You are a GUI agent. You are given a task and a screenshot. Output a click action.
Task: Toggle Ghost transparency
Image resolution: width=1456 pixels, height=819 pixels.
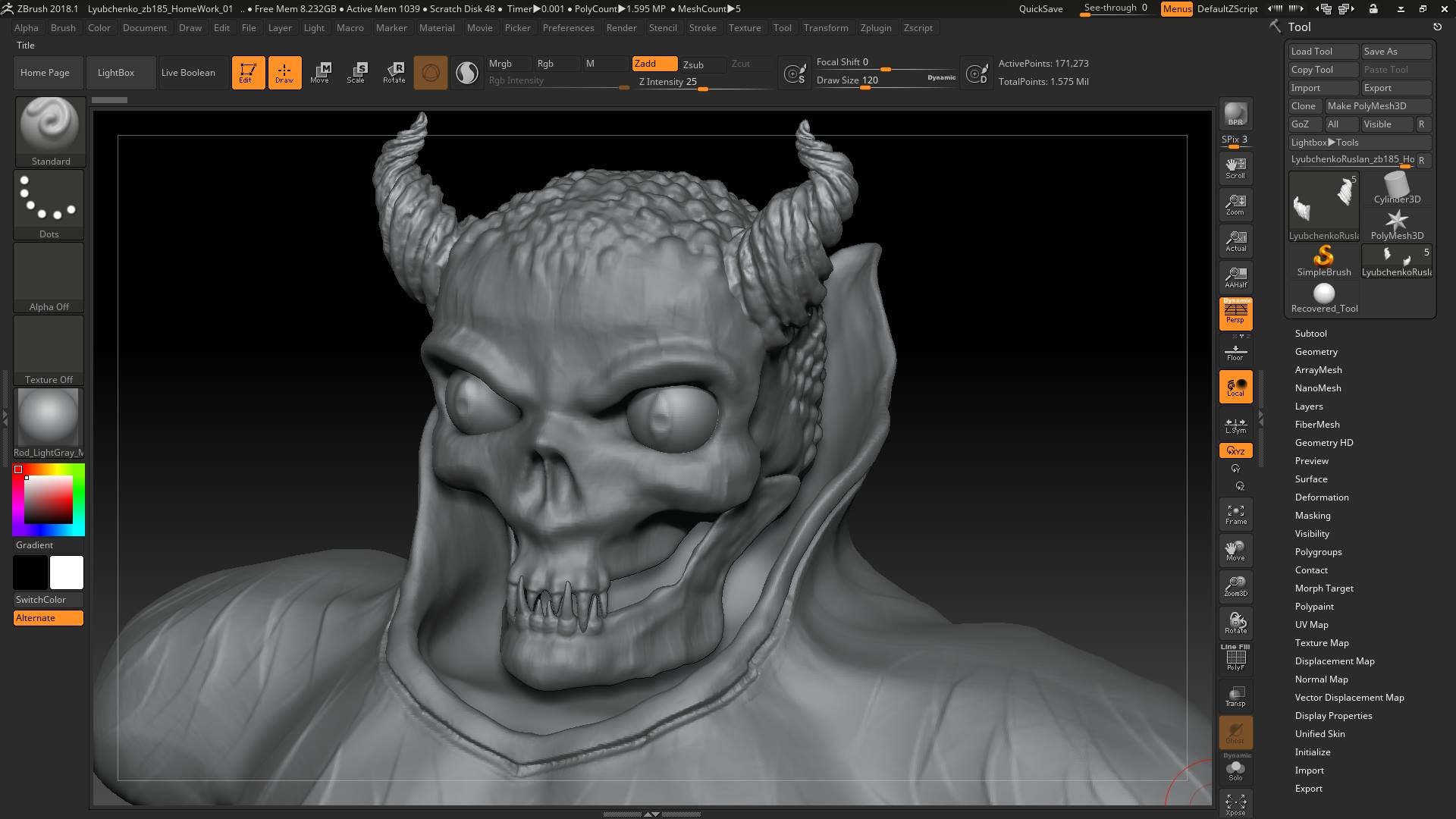tap(1235, 732)
